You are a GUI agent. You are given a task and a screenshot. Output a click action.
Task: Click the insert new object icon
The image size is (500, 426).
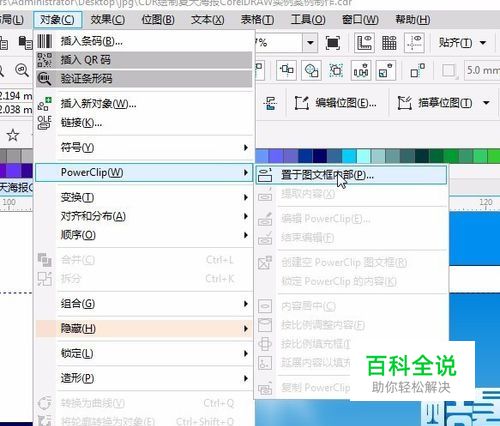tap(45, 104)
